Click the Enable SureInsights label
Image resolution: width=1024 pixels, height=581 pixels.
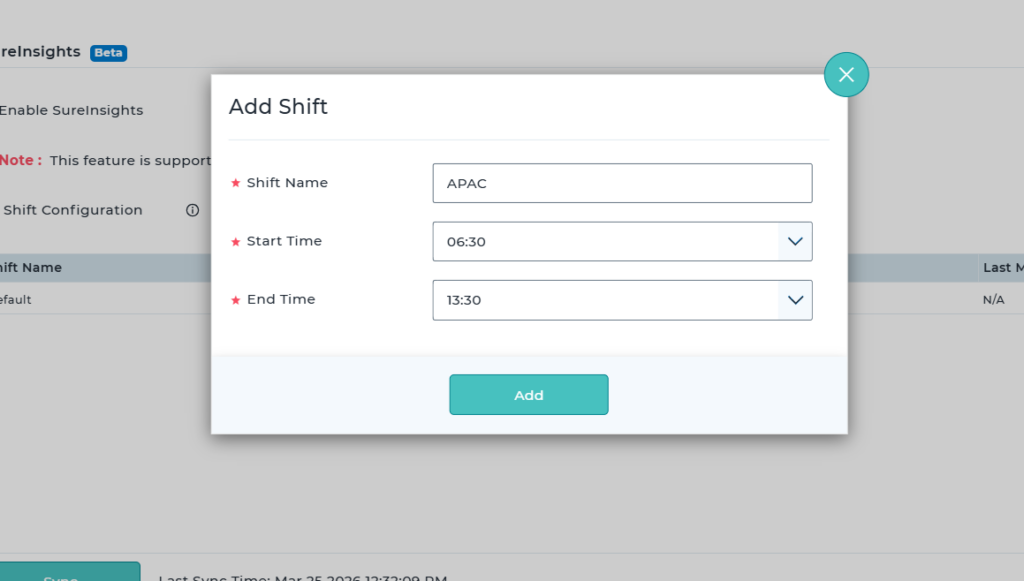click(x=71, y=110)
